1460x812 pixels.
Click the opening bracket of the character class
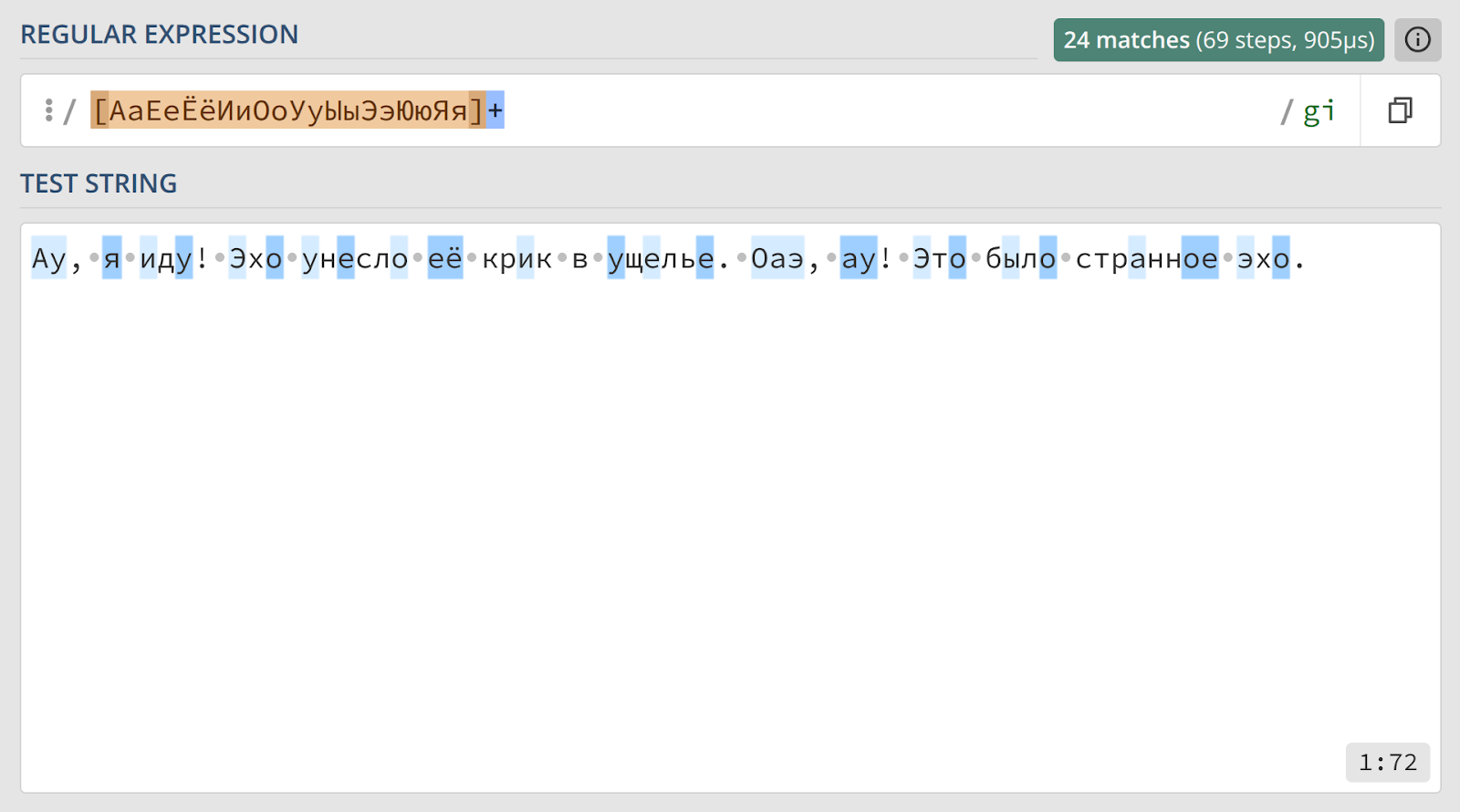point(99,110)
